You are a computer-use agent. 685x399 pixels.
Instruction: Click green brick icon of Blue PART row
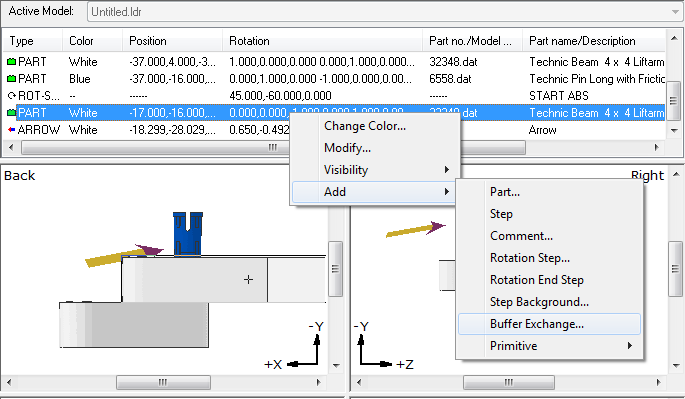click(x=12, y=79)
